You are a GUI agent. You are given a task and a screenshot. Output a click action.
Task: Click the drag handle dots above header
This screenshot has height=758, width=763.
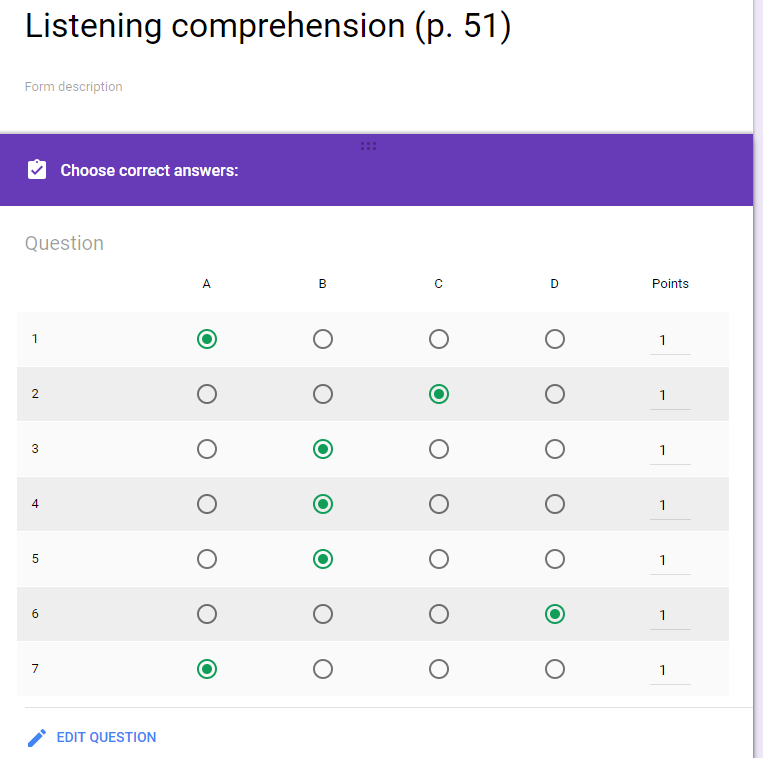[x=368, y=146]
